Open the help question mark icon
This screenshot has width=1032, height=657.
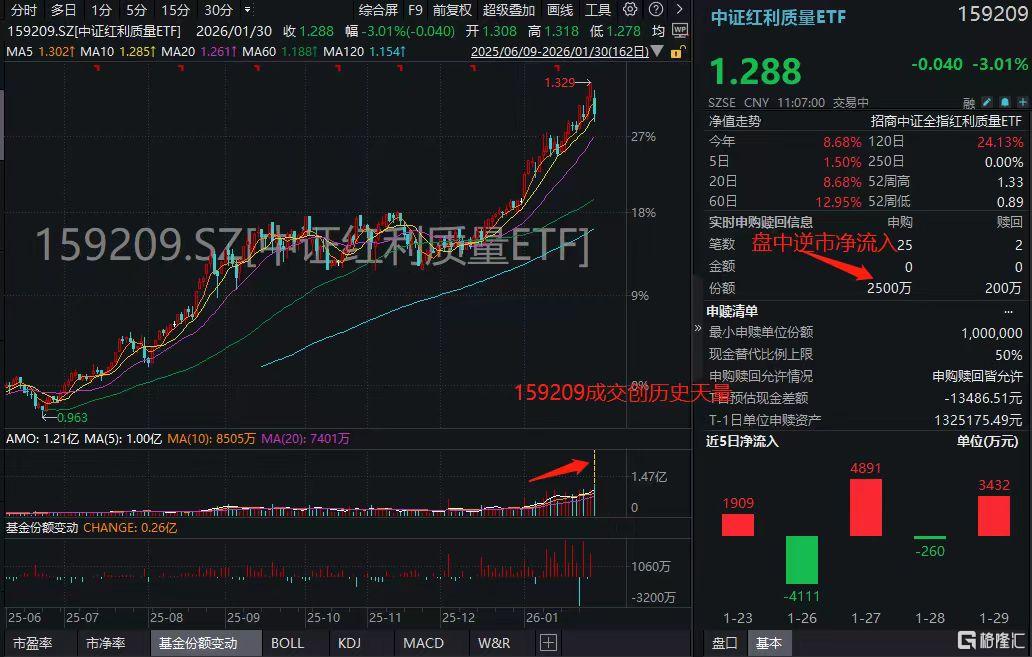click(x=656, y=9)
